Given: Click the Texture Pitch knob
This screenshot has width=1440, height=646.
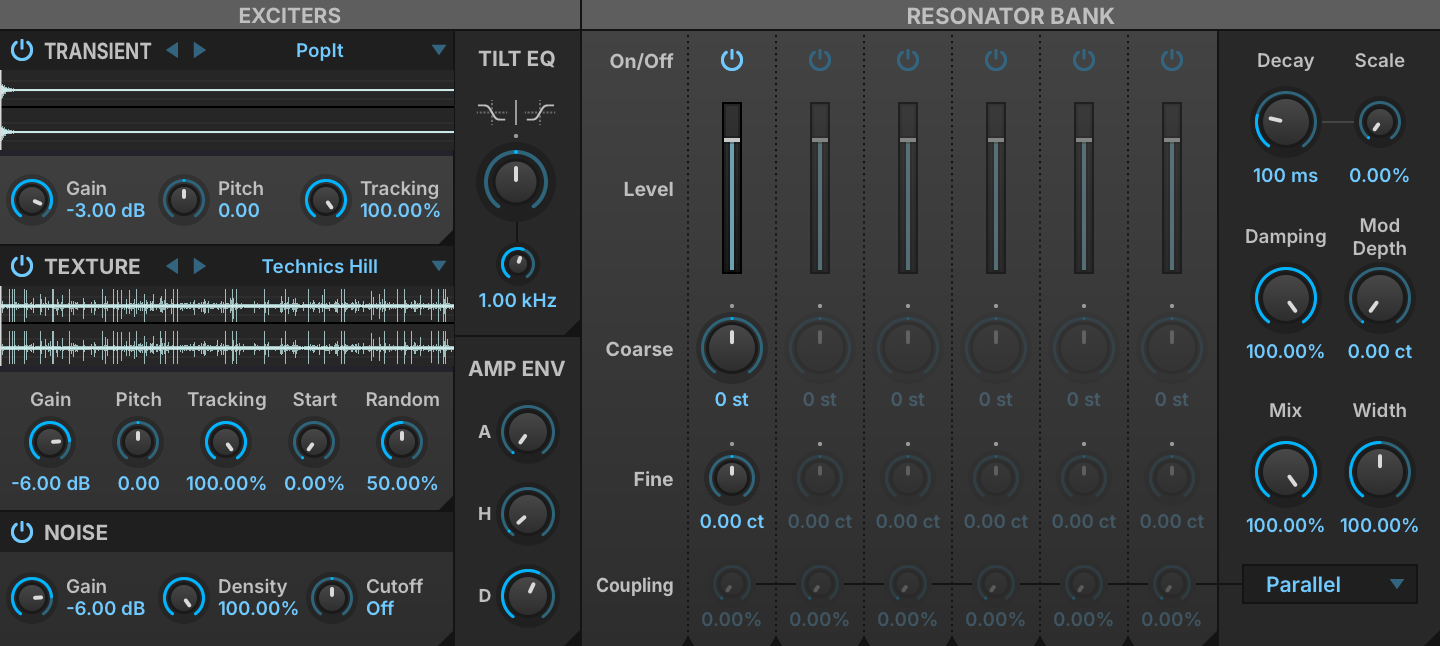Looking at the screenshot, I should 138,441.
